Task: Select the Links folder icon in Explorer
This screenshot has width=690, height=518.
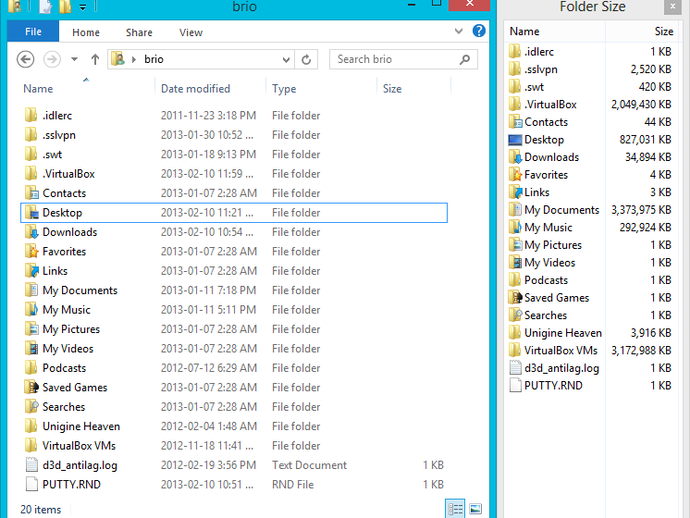Action: (32, 271)
